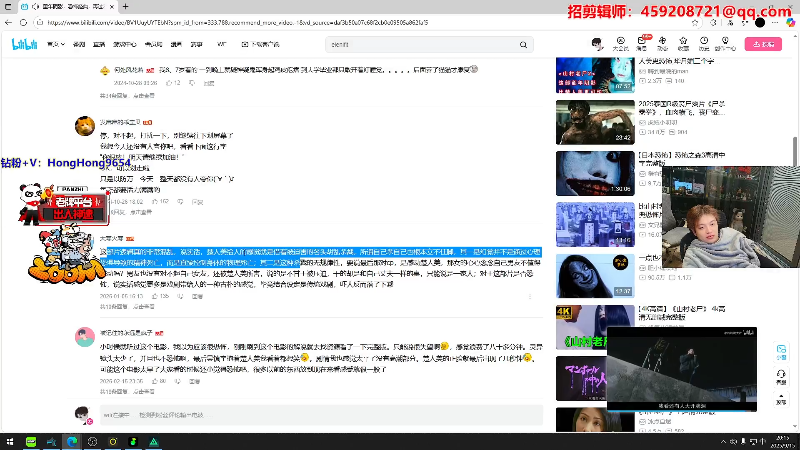Open the zombie thumbnail video lasting 23:42
This screenshot has width=800, height=450.
595,122
